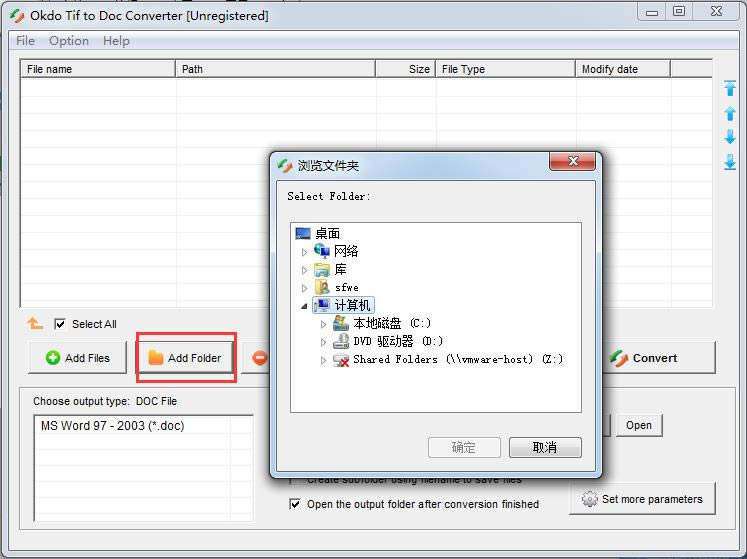The image size is (747, 559).
Task: Click the Convert button
Action: click(659, 358)
